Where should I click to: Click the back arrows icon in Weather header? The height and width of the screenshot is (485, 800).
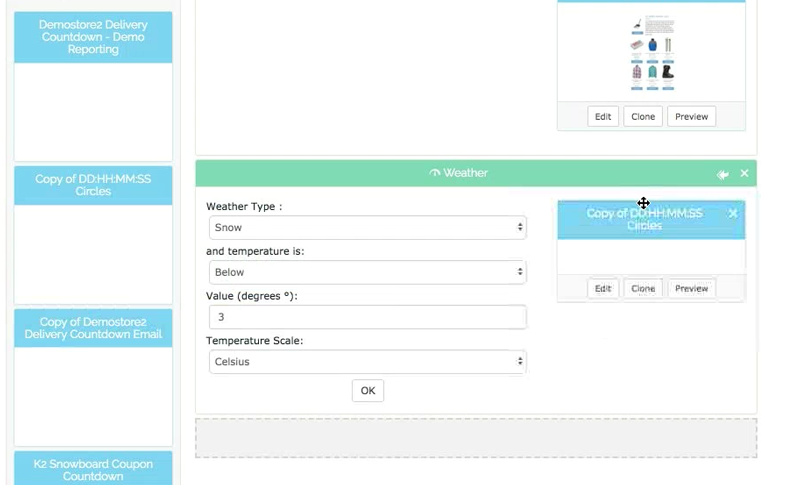tap(722, 174)
